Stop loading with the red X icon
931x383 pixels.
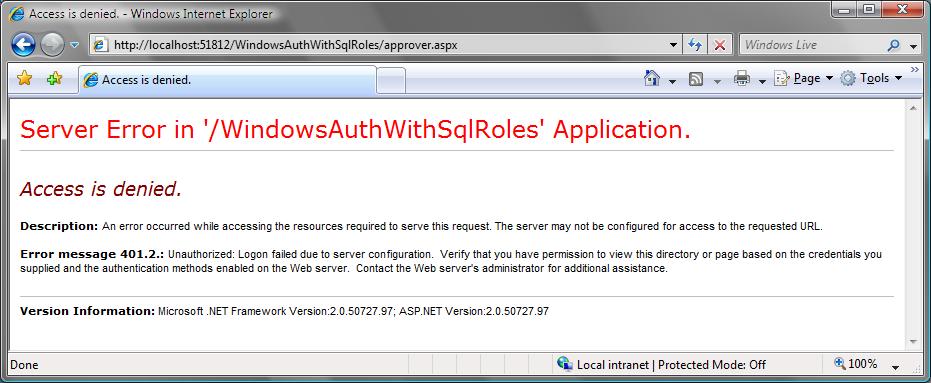(720, 45)
